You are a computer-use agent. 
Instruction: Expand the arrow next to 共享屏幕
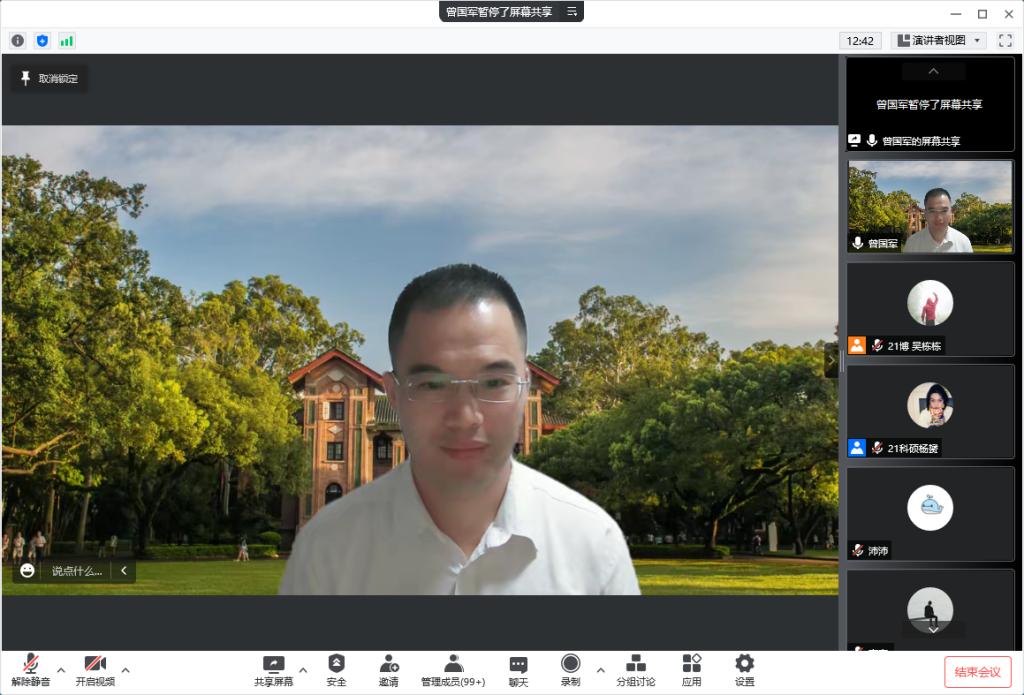[303, 669]
